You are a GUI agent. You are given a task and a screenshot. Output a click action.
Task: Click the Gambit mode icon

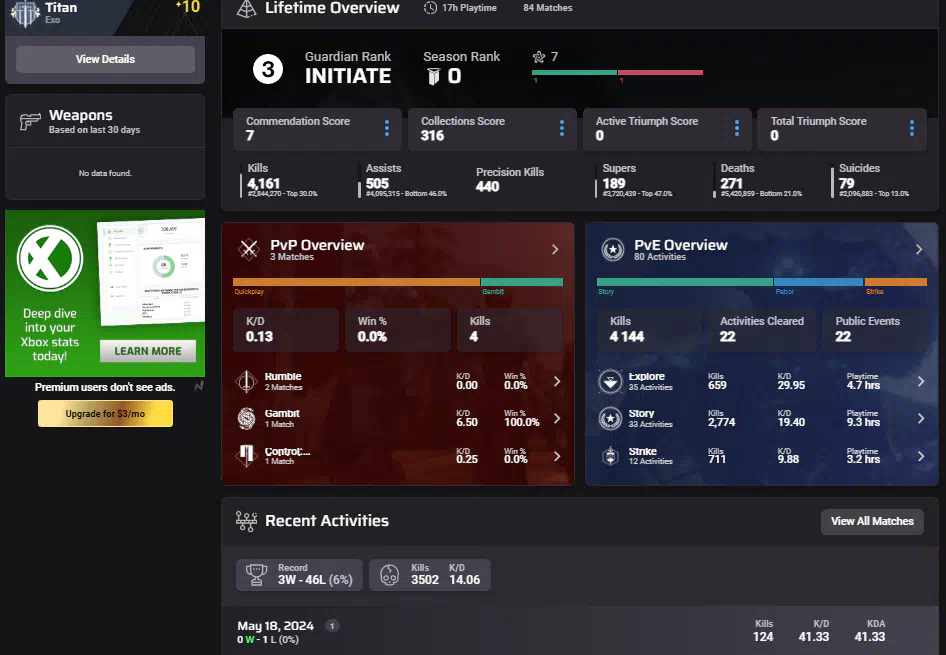(x=248, y=418)
